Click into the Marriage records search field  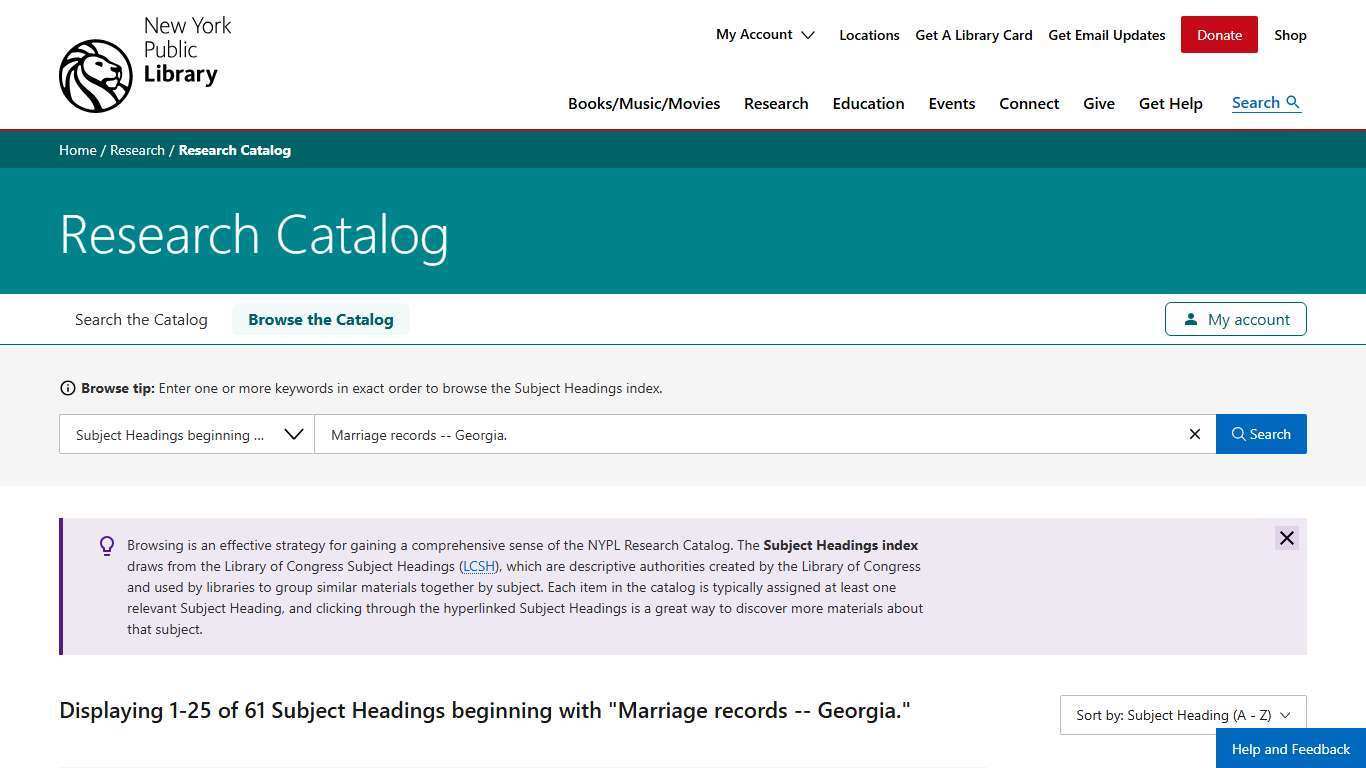[x=750, y=434]
